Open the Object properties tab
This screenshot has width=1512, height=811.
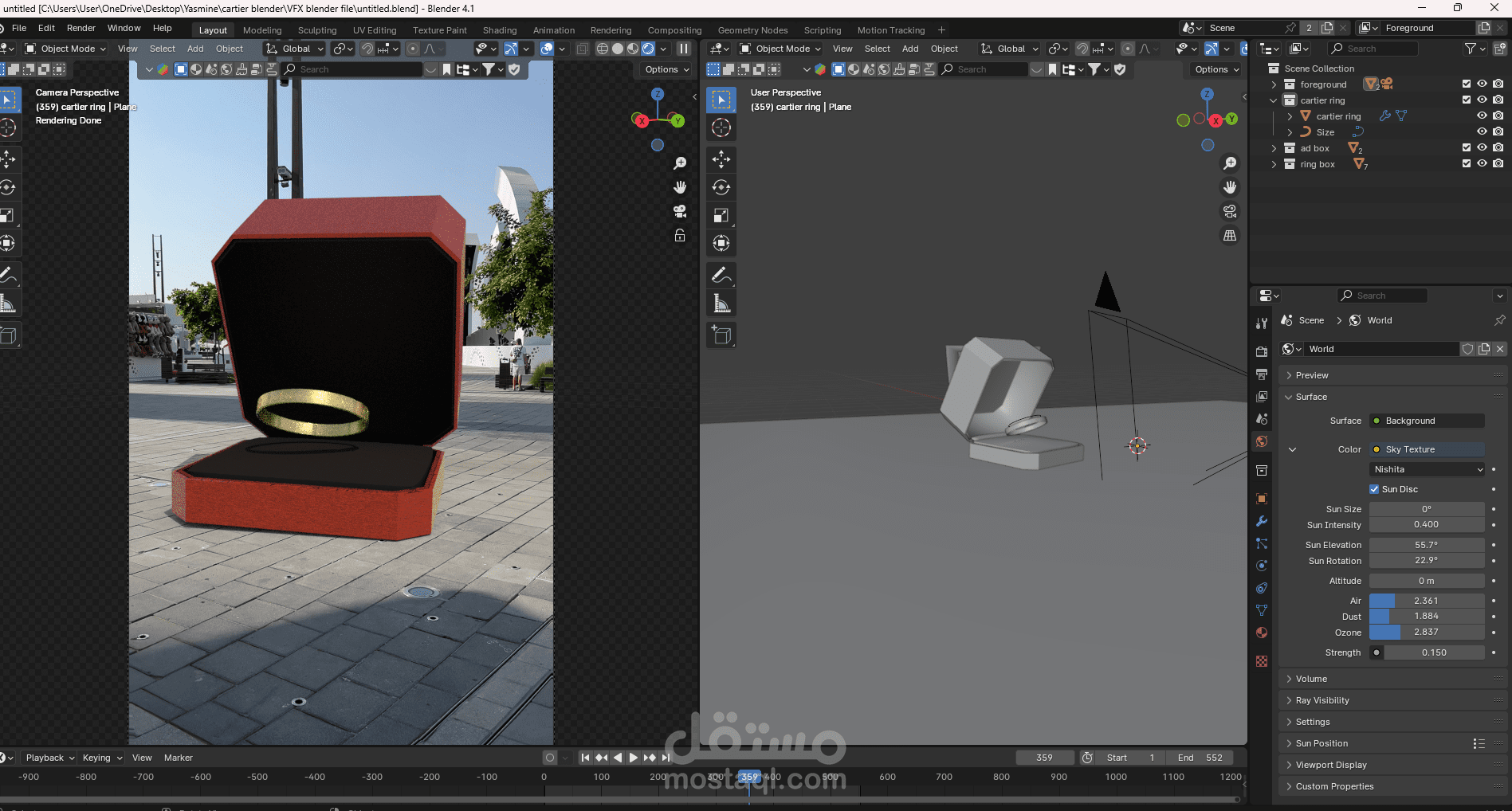(1262, 499)
